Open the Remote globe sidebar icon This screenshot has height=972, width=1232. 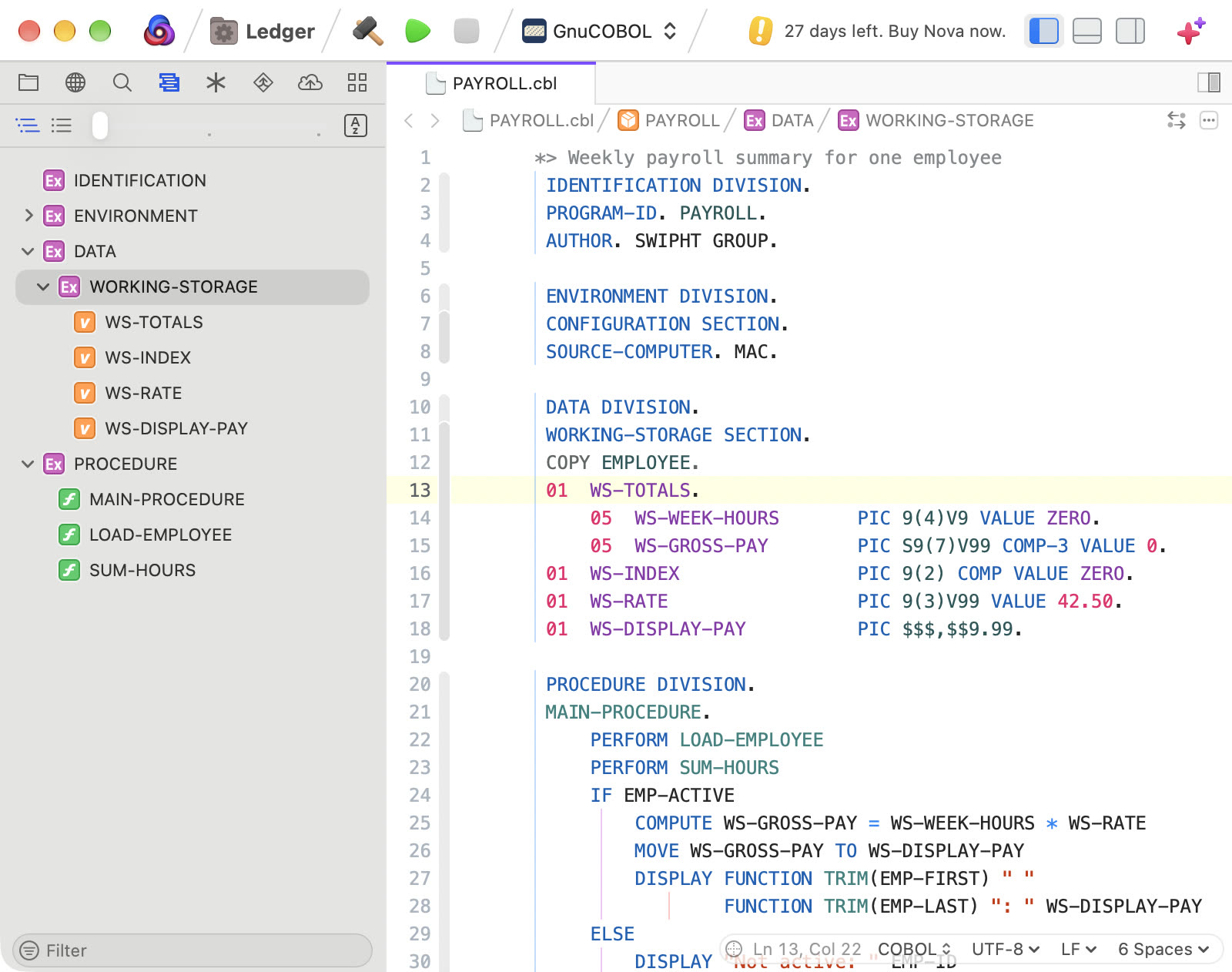pos(75,82)
